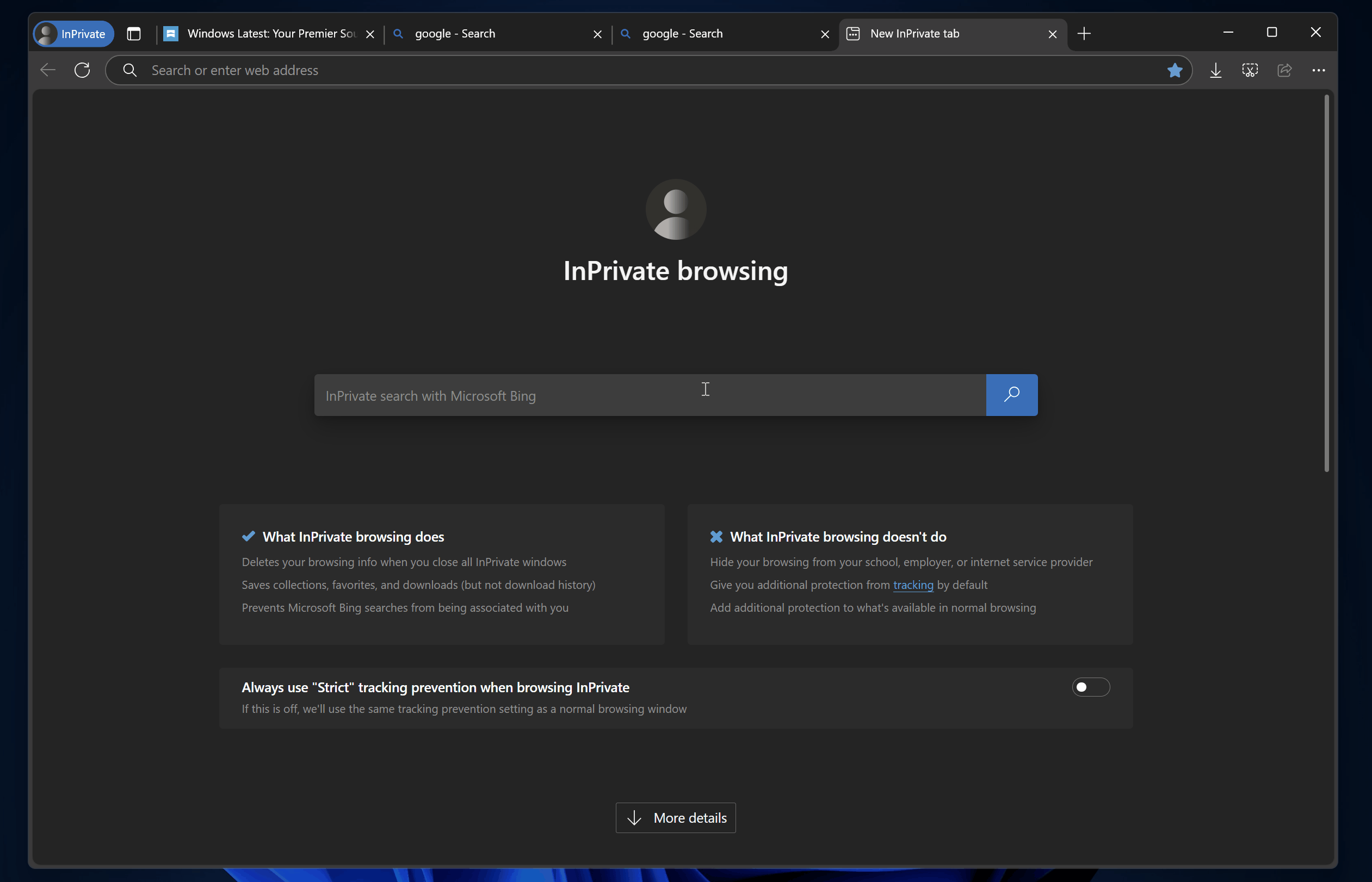This screenshot has width=1372, height=882.
Task: Close the first google - Search tab
Action: point(597,34)
